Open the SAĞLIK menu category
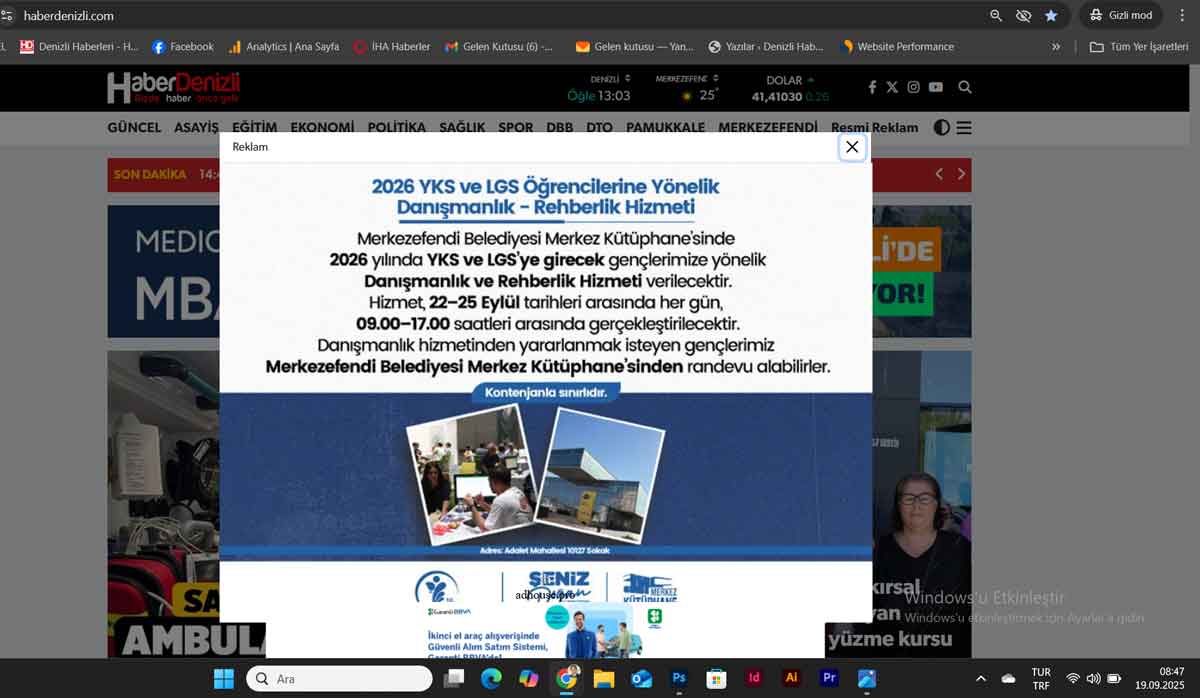The width and height of the screenshot is (1200, 698). pos(462,127)
